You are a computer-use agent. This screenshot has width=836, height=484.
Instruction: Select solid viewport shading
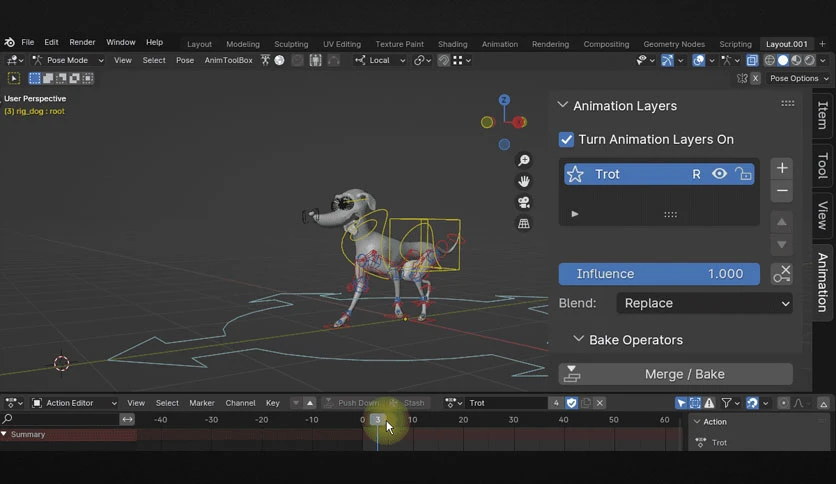pos(783,60)
